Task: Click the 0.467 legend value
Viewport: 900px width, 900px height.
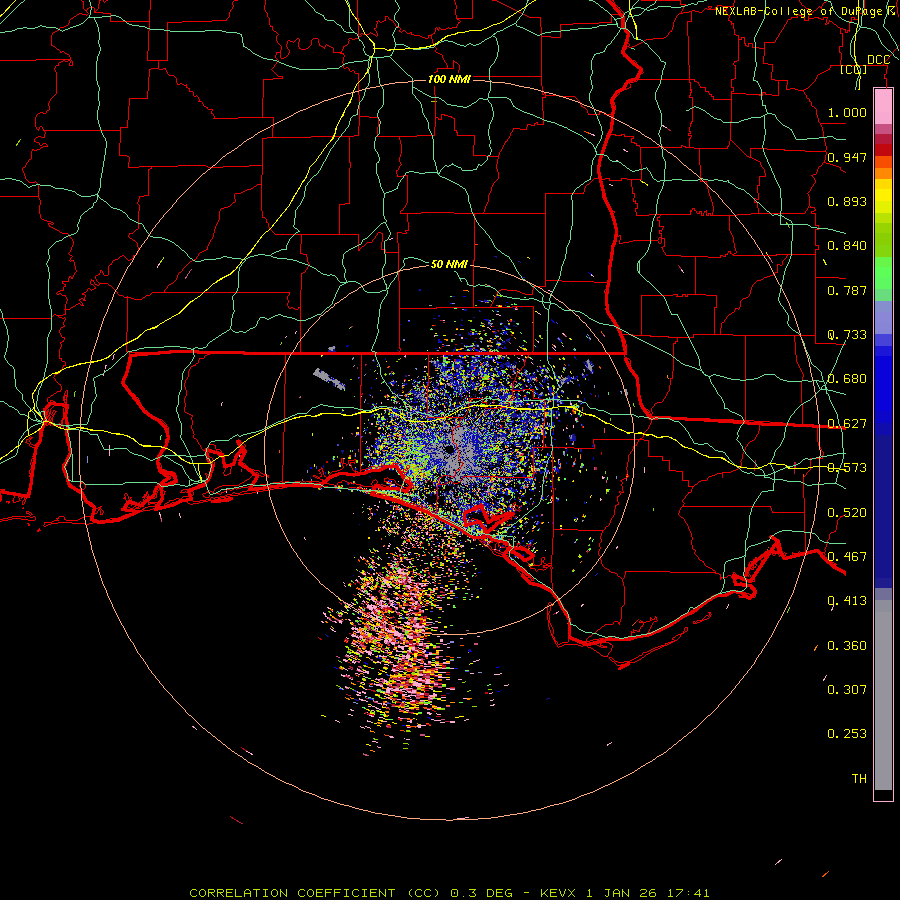Action: tap(847, 557)
